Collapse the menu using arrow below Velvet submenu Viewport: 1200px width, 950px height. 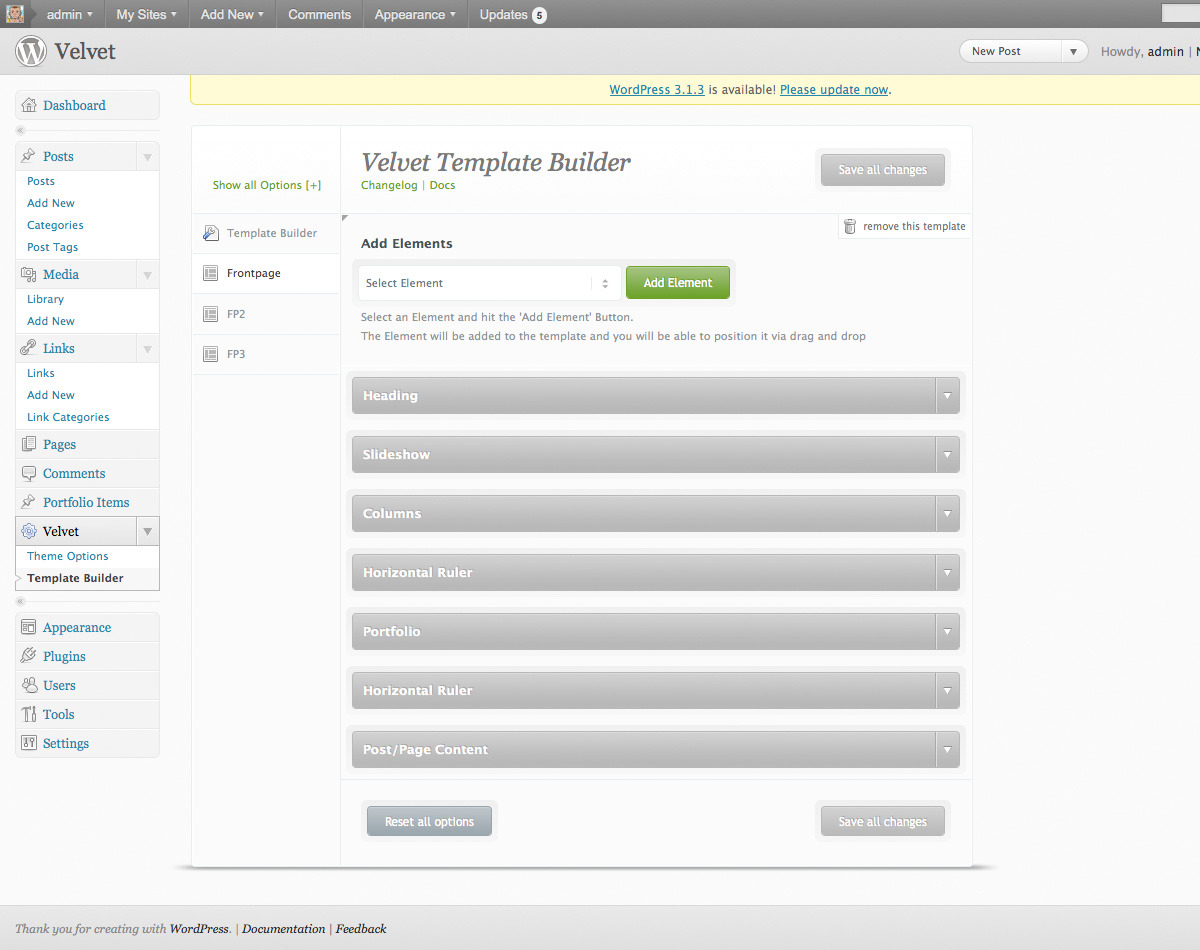point(20,601)
